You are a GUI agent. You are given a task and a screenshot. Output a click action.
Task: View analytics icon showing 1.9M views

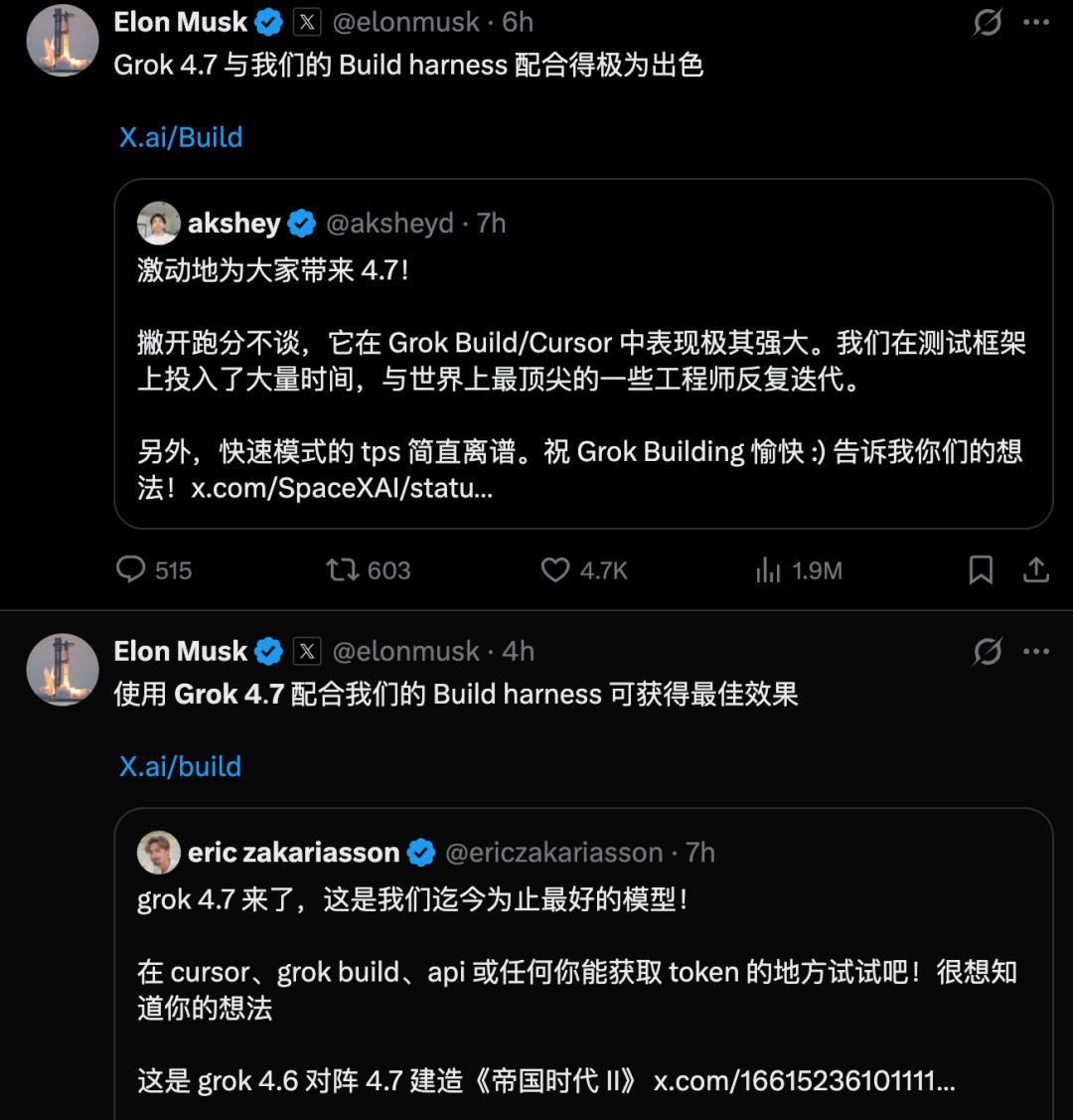pyautogui.click(x=768, y=570)
